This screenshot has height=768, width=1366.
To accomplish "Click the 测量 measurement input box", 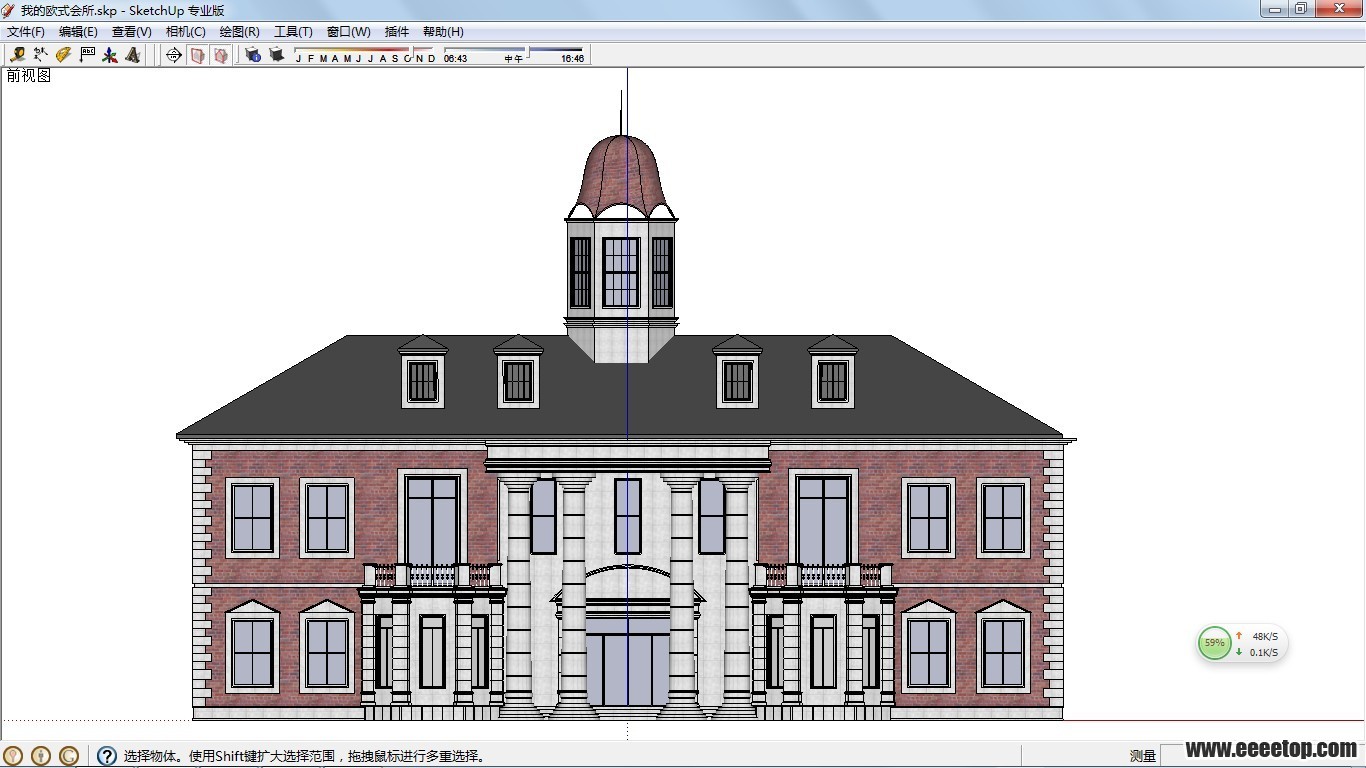I will click(x=1262, y=756).
